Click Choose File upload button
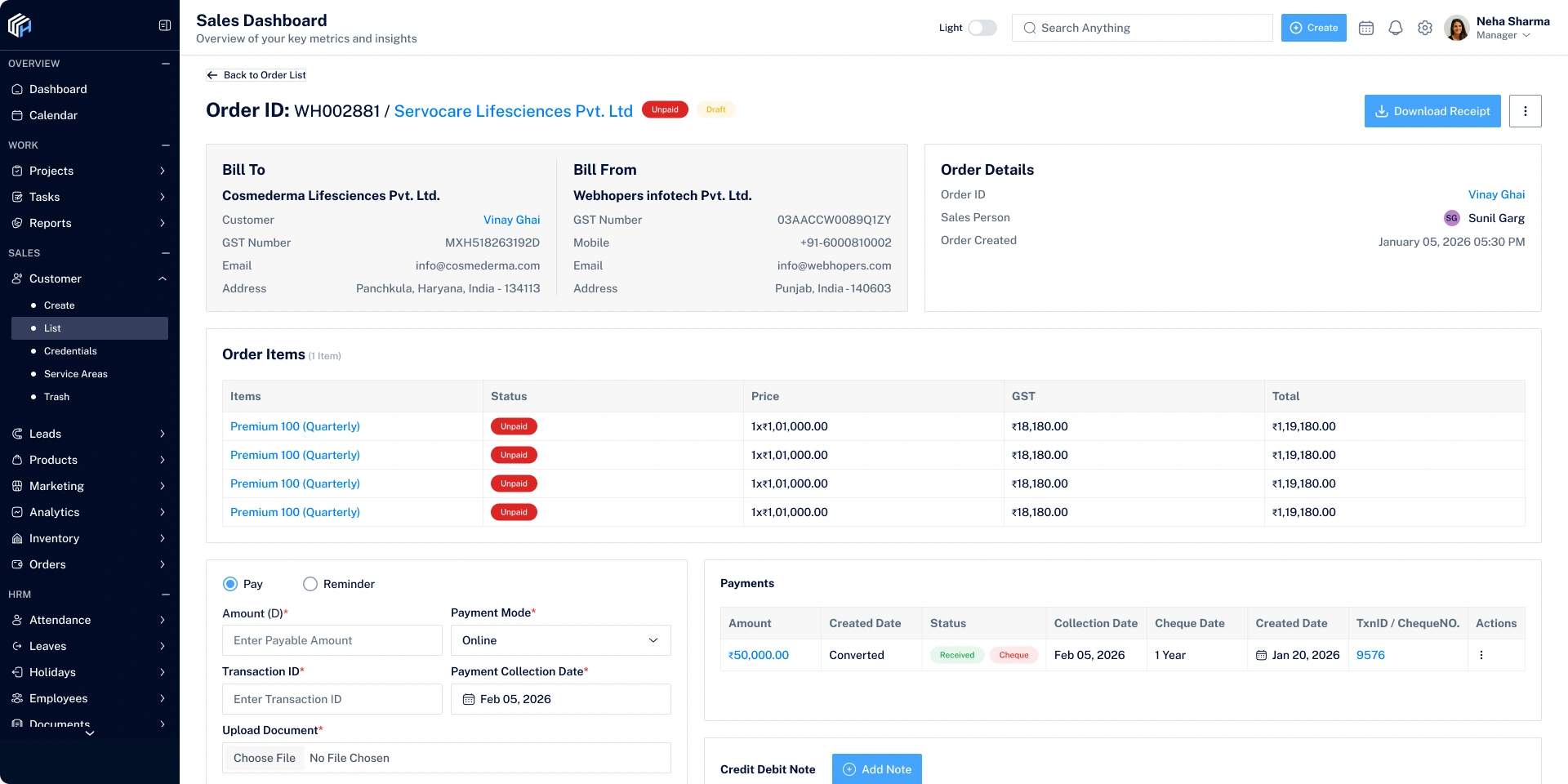This screenshot has height=784, width=1568. pos(265,758)
